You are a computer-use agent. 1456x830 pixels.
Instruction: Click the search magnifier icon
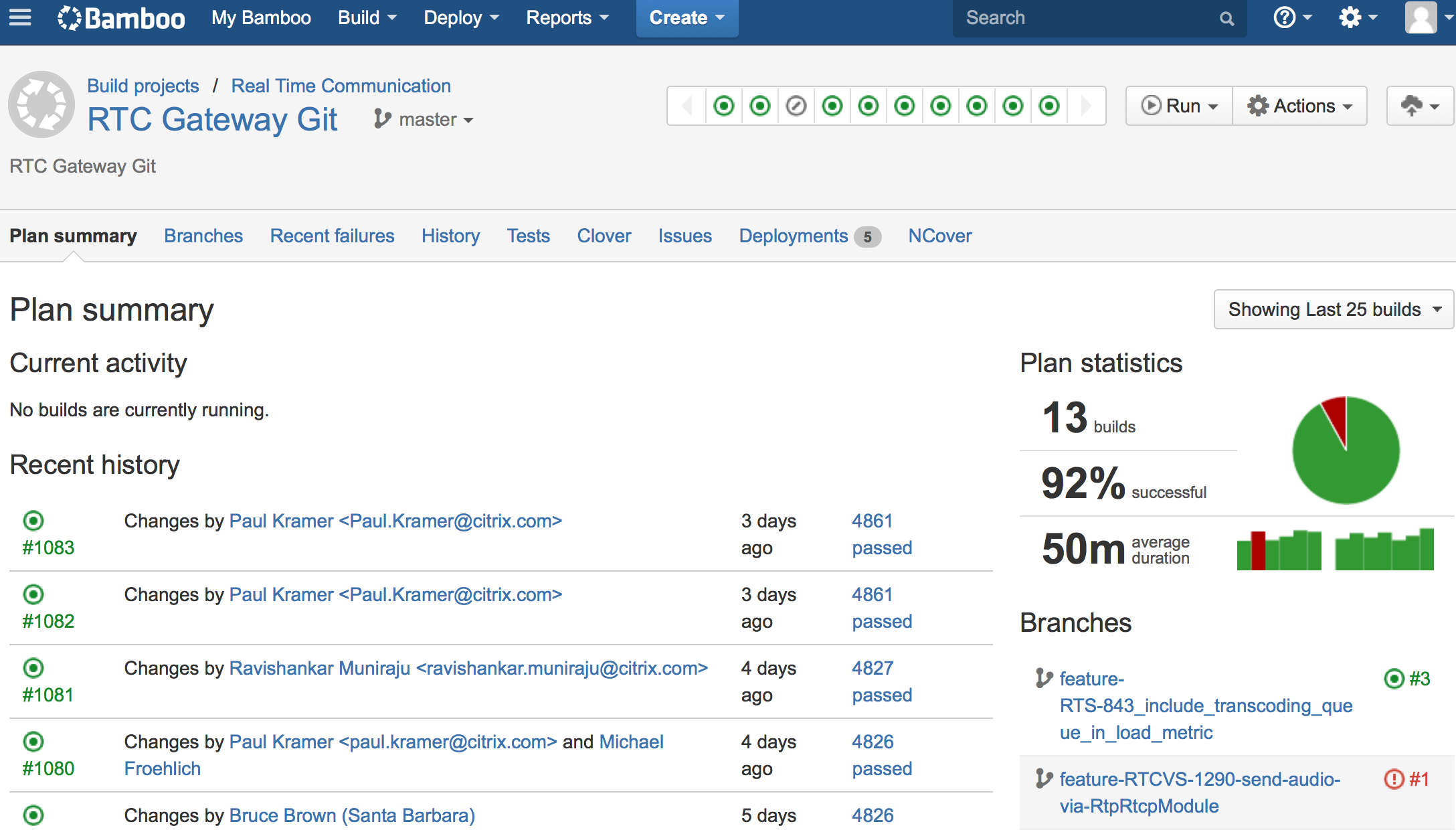(x=1226, y=19)
